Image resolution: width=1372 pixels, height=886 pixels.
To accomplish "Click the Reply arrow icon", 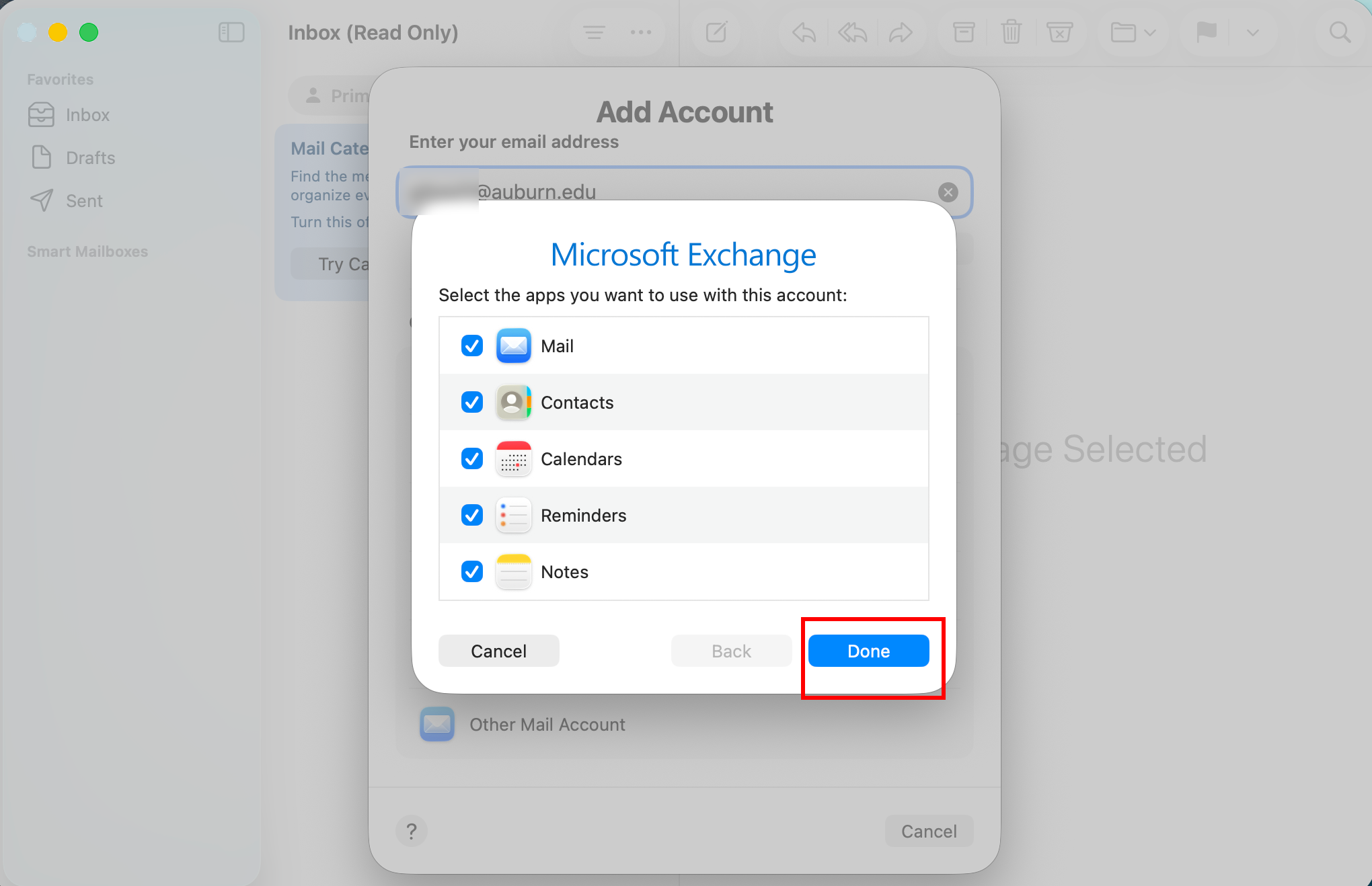I will [804, 32].
